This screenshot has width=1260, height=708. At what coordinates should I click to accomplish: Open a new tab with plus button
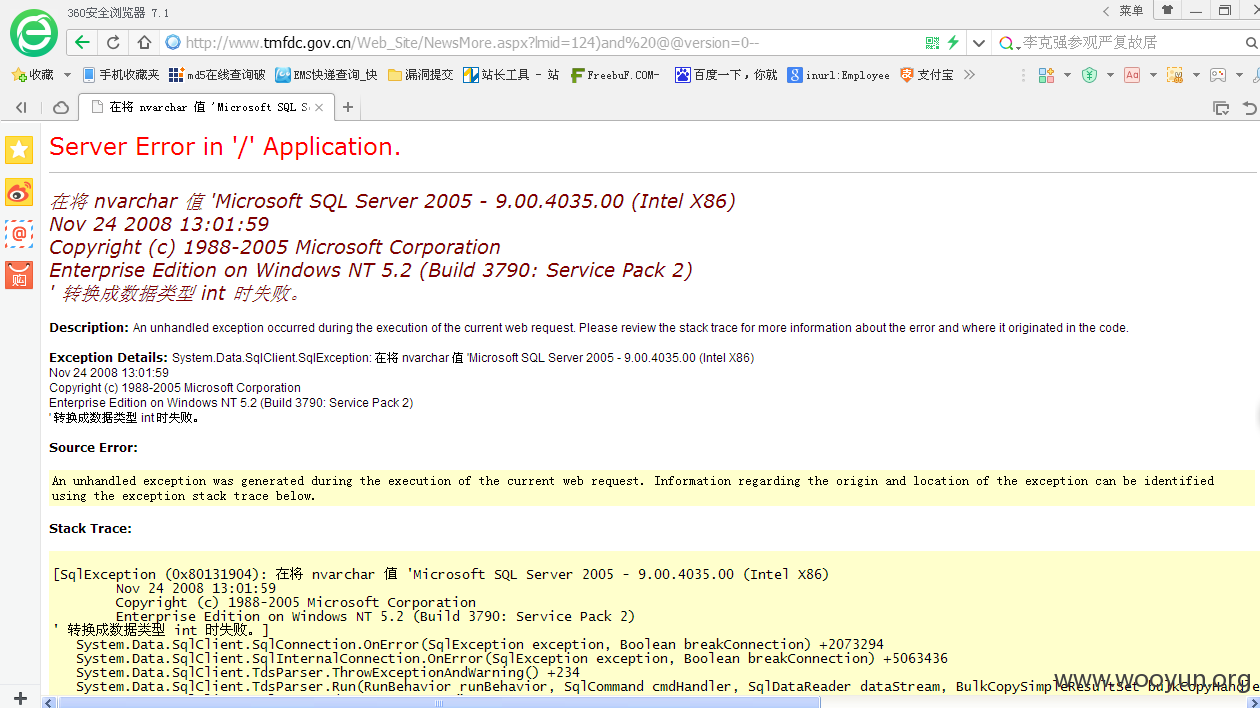tap(348, 107)
